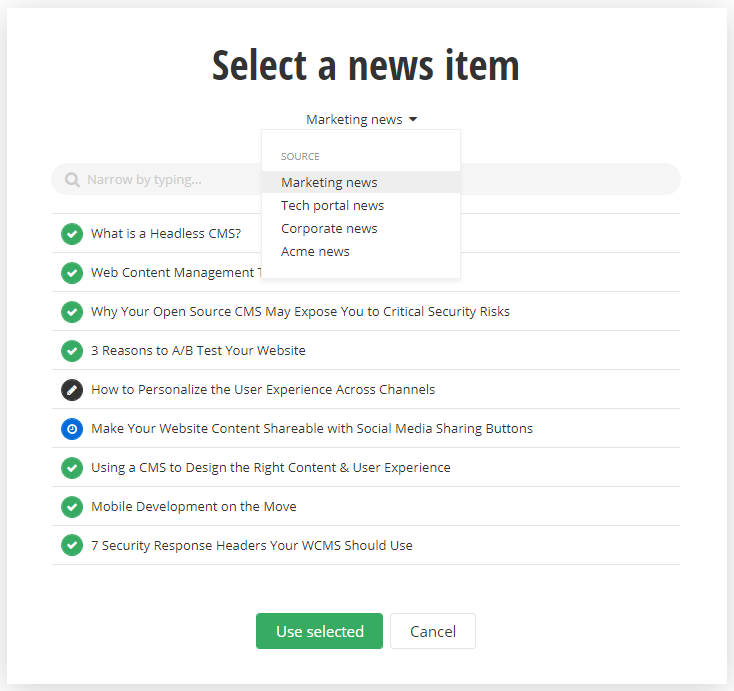Select Marketing news option in source menu
The width and height of the screenshot is (734, 691).
click(329, 183)
